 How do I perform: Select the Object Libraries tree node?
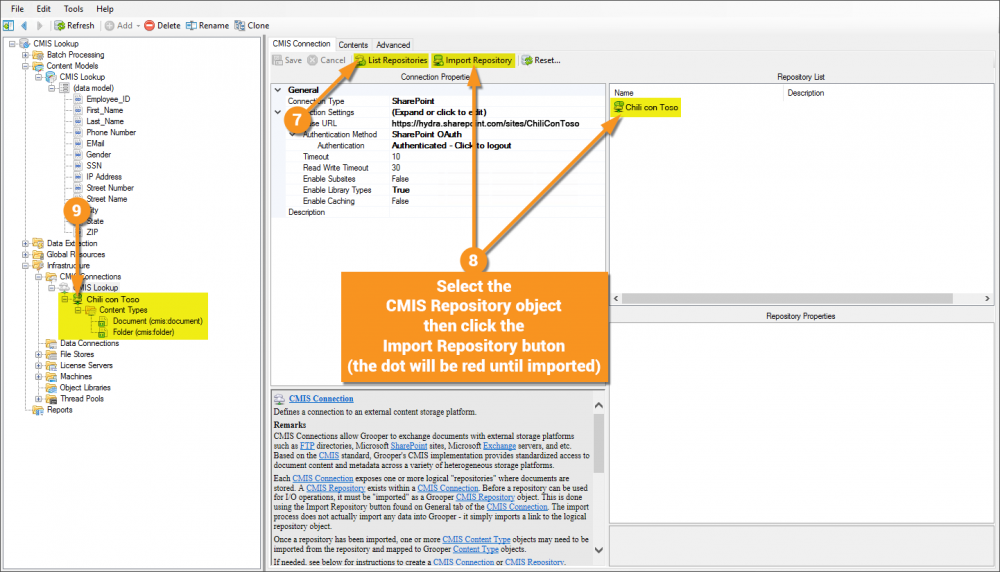(85, 388)
